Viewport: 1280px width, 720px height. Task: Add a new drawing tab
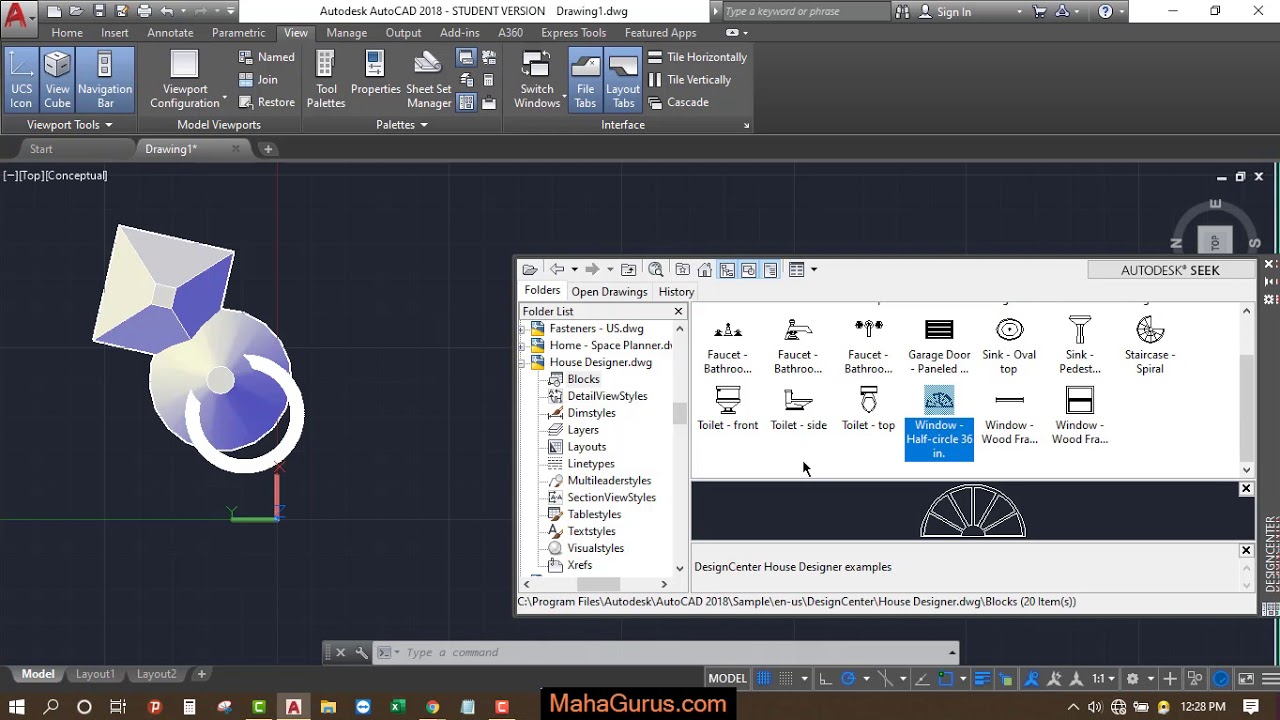pos(268,149)
